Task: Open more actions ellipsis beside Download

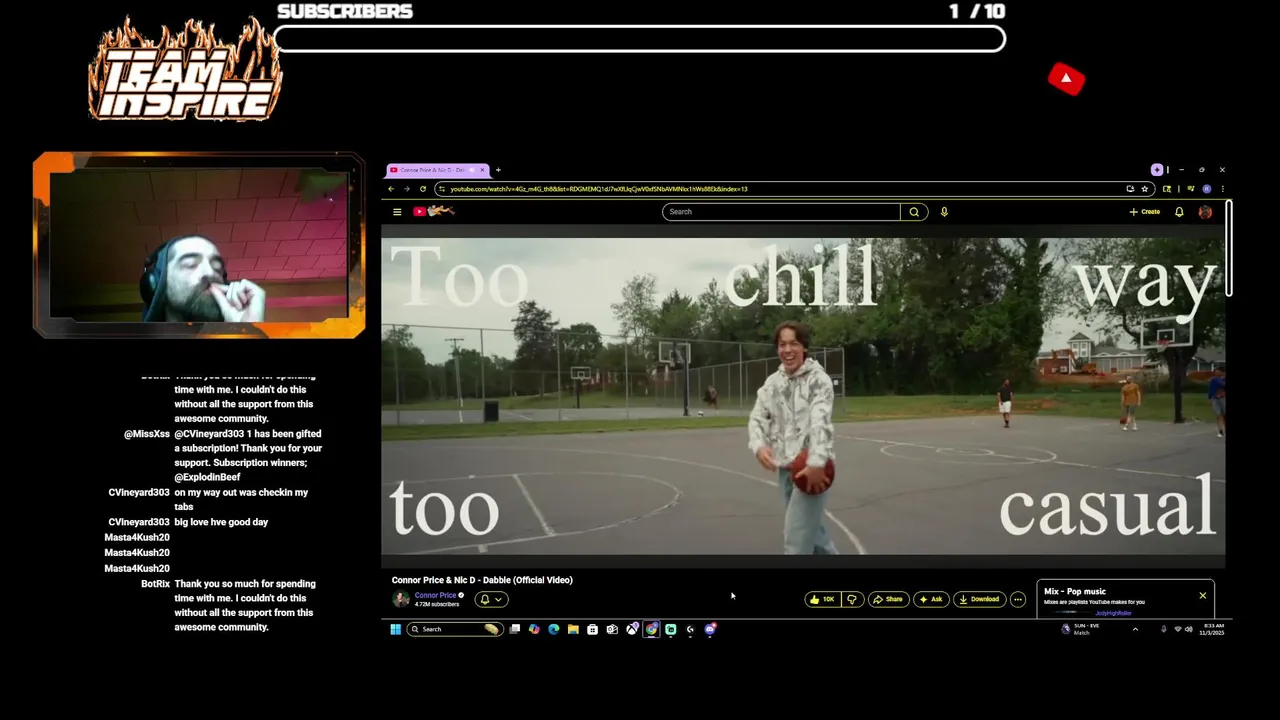Action: click(1018, 599)
